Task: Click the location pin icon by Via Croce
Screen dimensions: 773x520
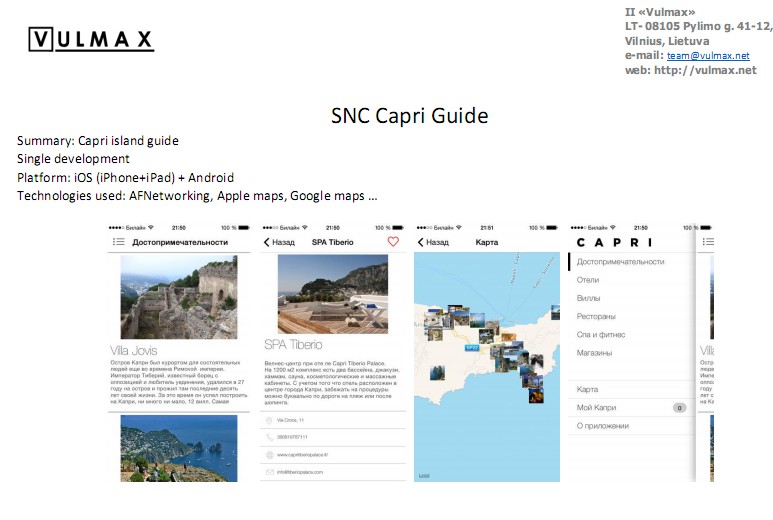Action: (269, 420)
